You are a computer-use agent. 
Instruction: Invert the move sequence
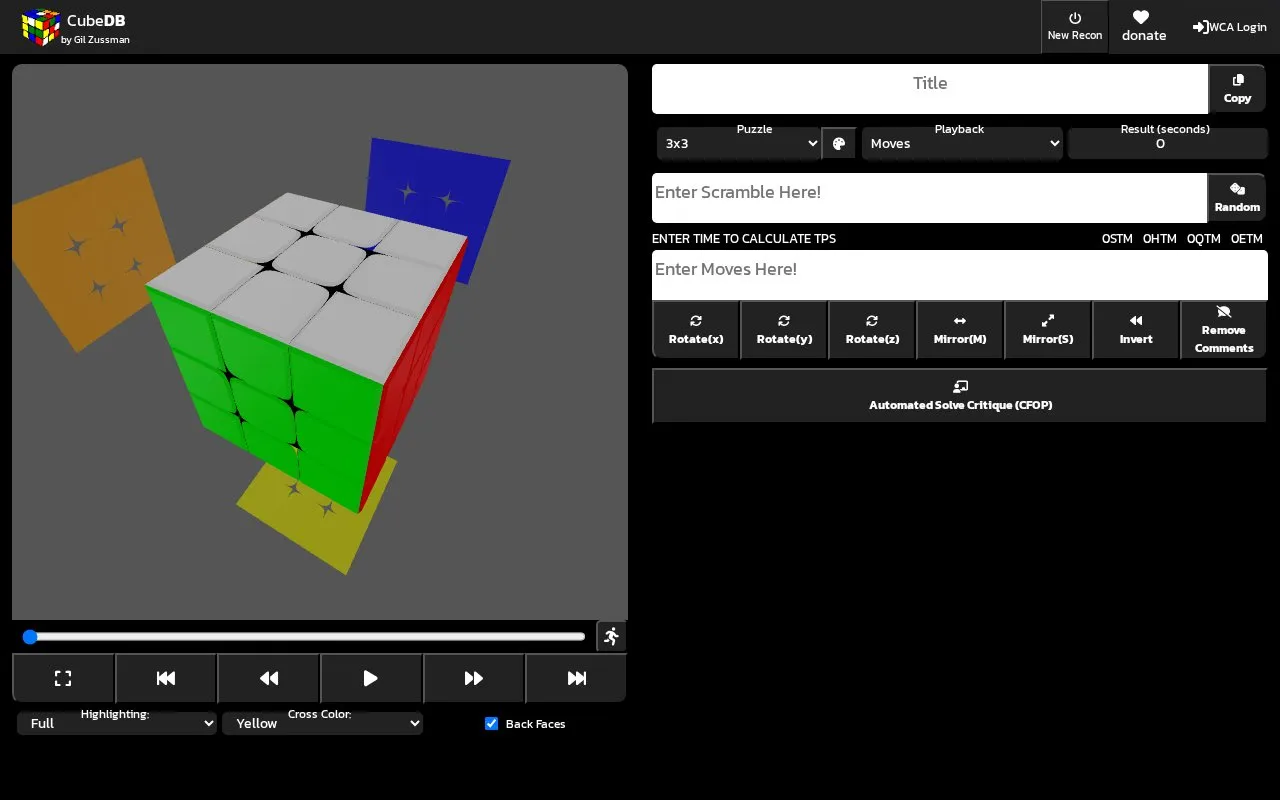pos(1136,330)
